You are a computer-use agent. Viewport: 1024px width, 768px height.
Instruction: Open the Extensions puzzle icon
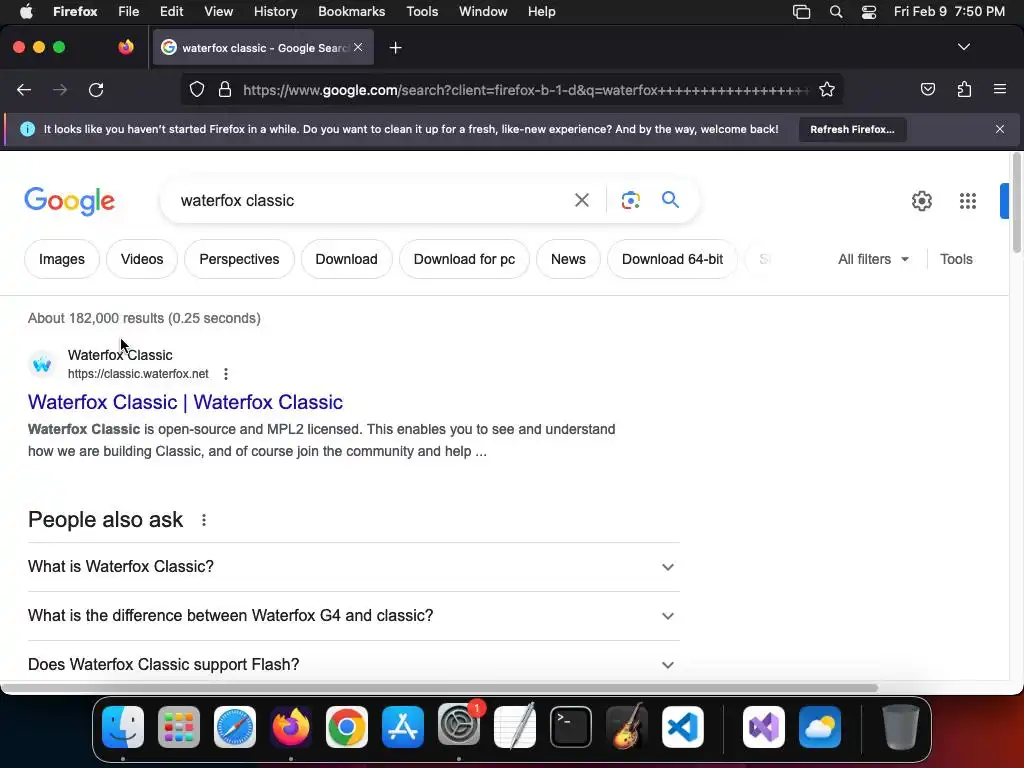pyautogui.click(x=964, y=89)
